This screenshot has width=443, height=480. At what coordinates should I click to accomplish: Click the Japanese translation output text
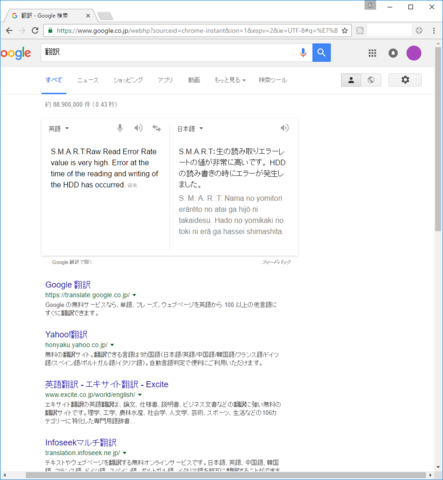[x=232, y=168]
